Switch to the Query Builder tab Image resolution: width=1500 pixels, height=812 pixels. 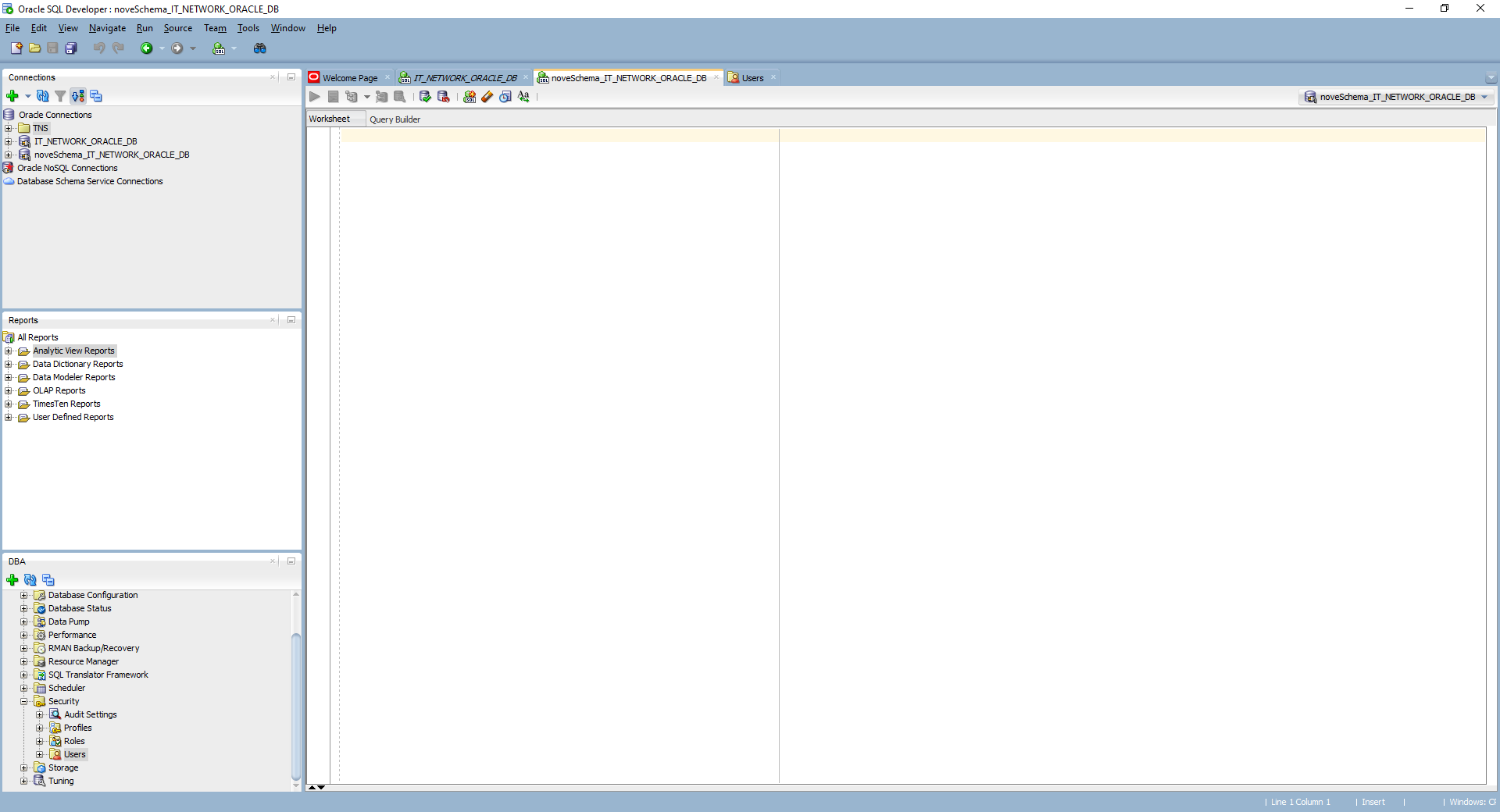click(395, 119)
